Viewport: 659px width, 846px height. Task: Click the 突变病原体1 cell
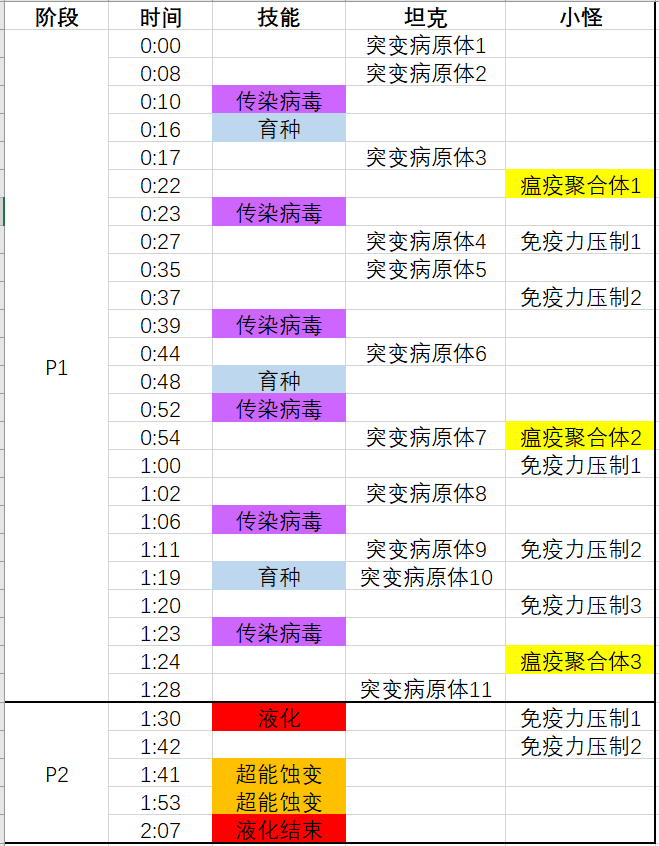point(425,45)
